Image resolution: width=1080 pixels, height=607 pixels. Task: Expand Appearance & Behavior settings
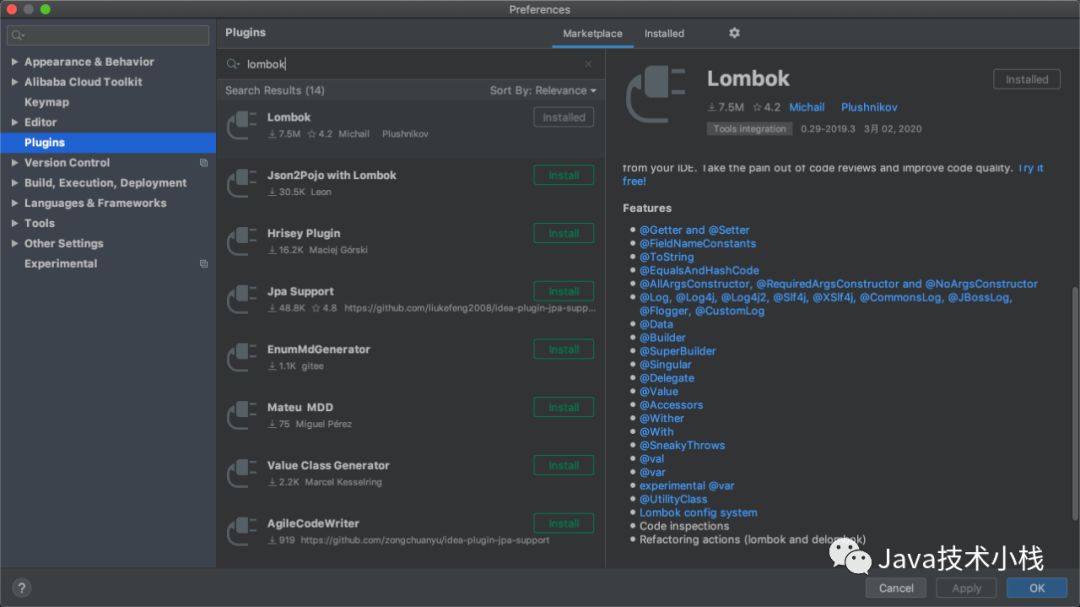click(x=14, y=61)
